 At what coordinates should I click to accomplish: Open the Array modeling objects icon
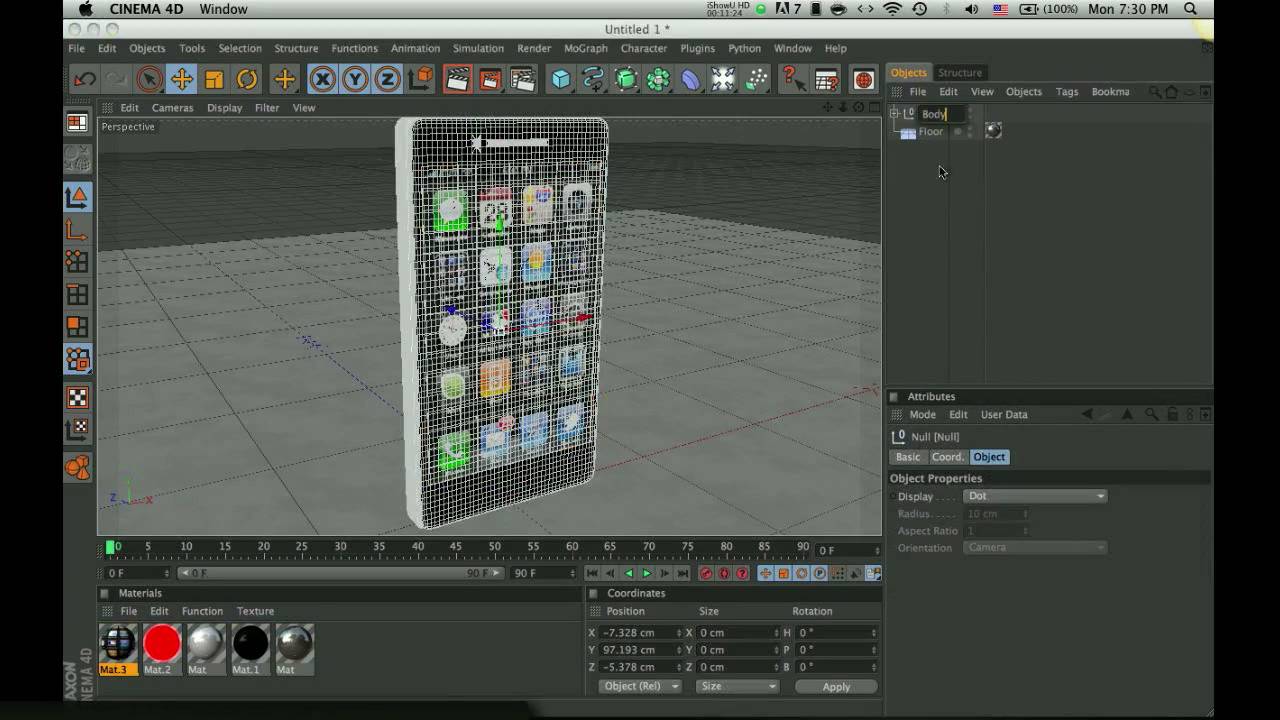[x=658, y=79]
